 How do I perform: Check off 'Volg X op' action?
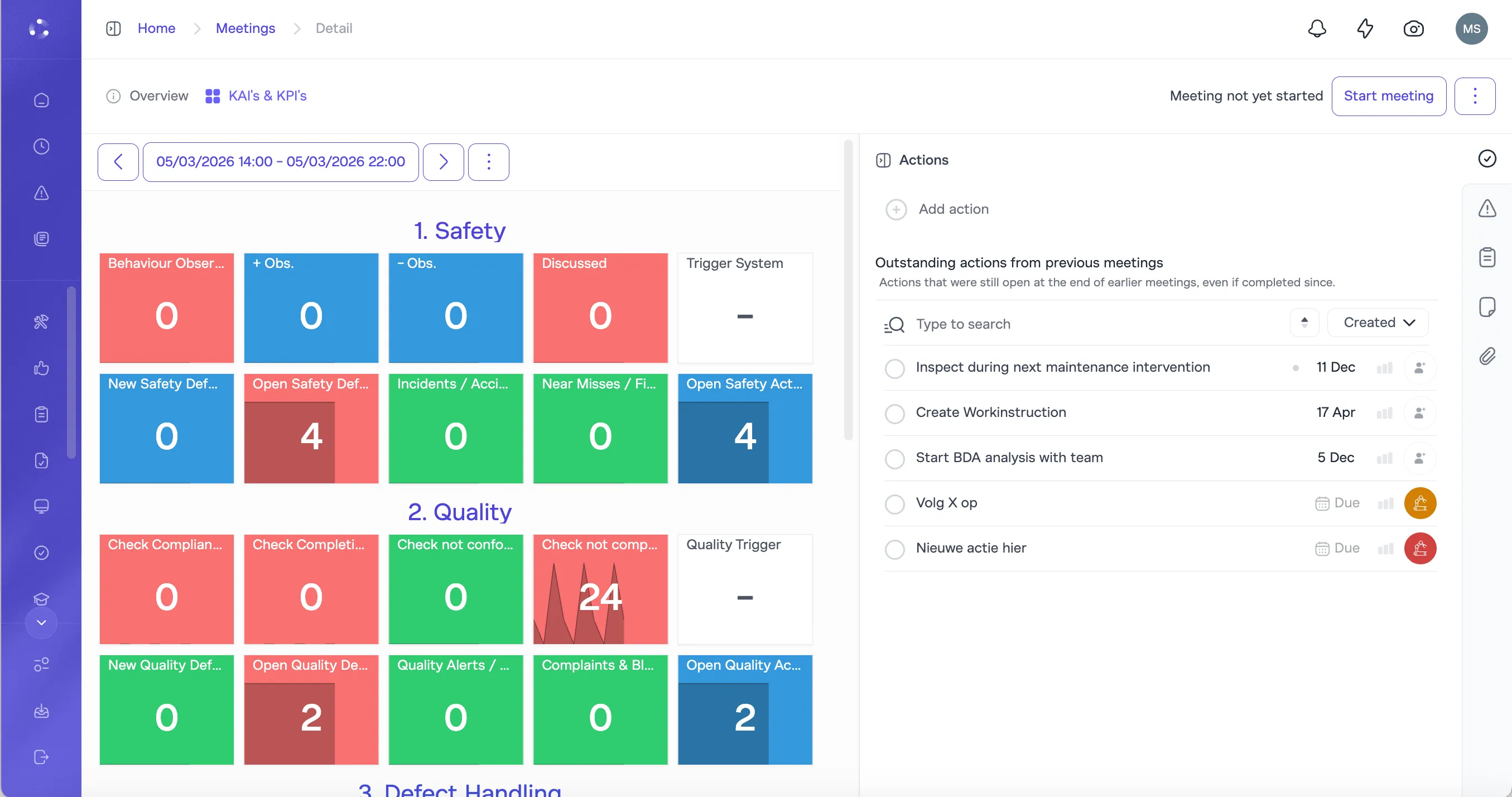pyautogui.click(x=894, y=503)
